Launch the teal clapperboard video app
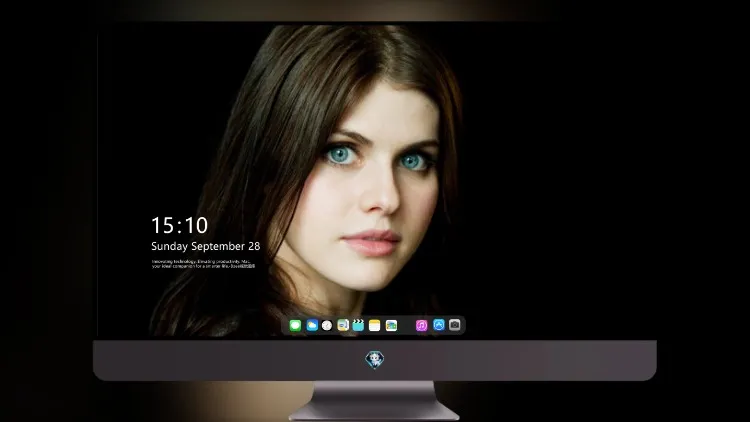 click(358, 325)
